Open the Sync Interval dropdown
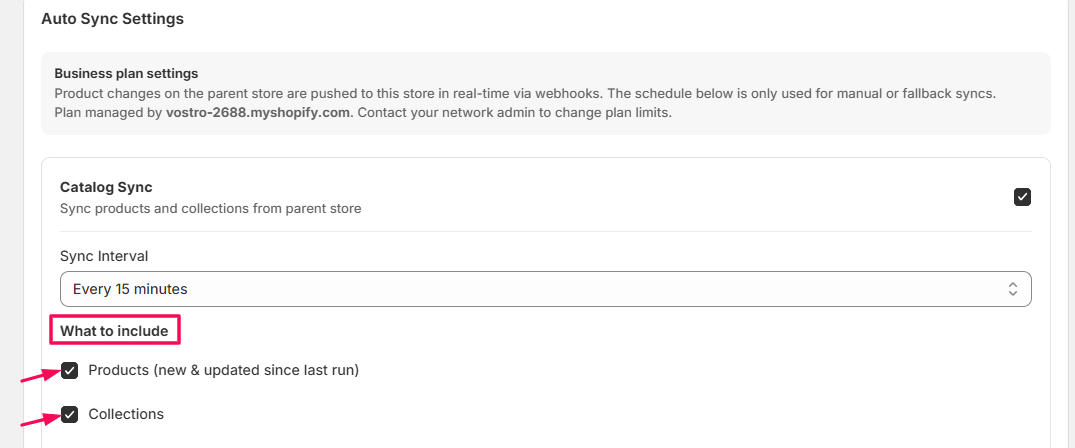1075x448 pixels. point(545,289)
